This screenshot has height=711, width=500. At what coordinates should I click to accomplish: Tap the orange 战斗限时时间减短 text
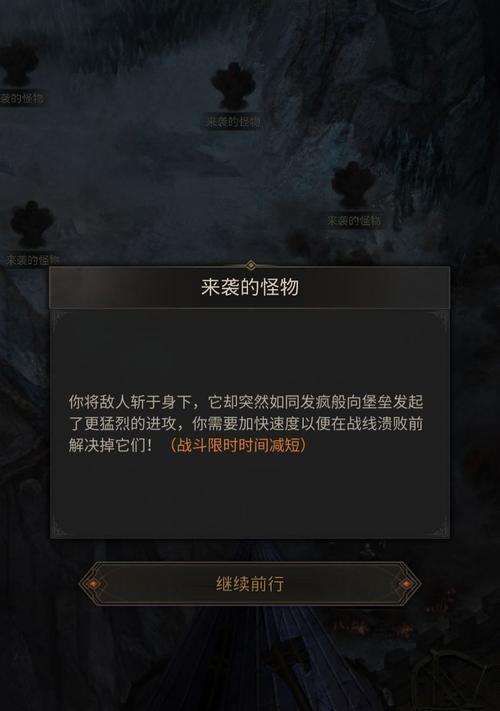238,445
